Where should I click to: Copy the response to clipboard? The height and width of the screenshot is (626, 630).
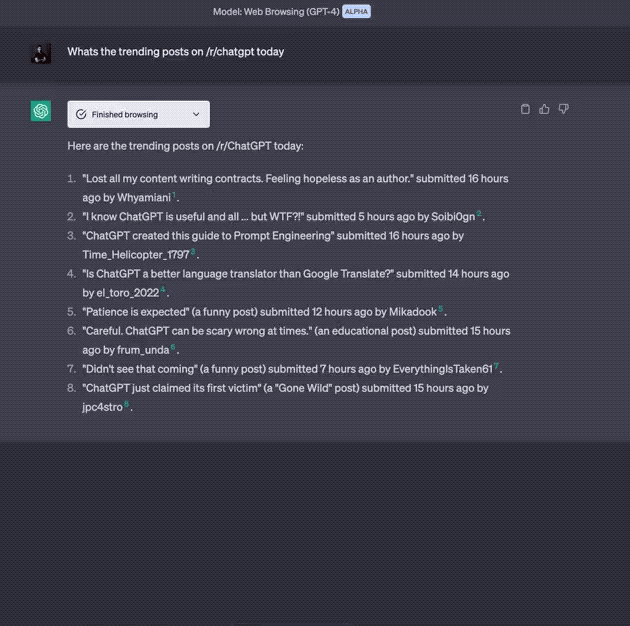[526, 109]
